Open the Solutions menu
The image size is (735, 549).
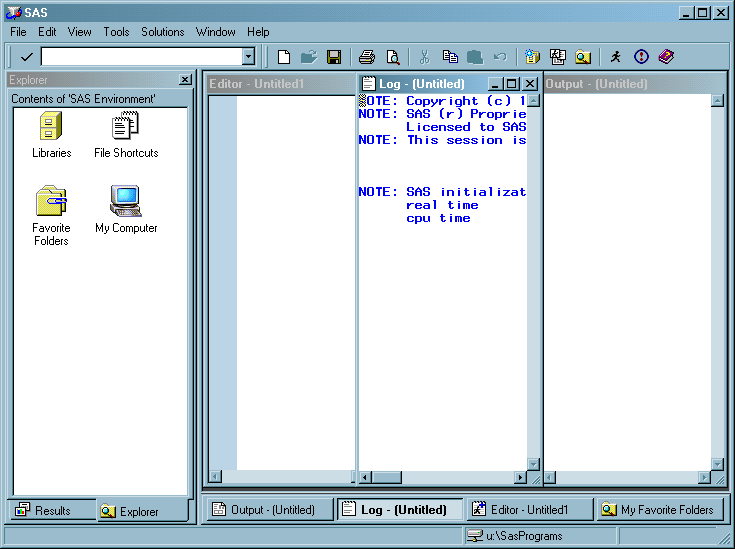(x=163, y=32)
